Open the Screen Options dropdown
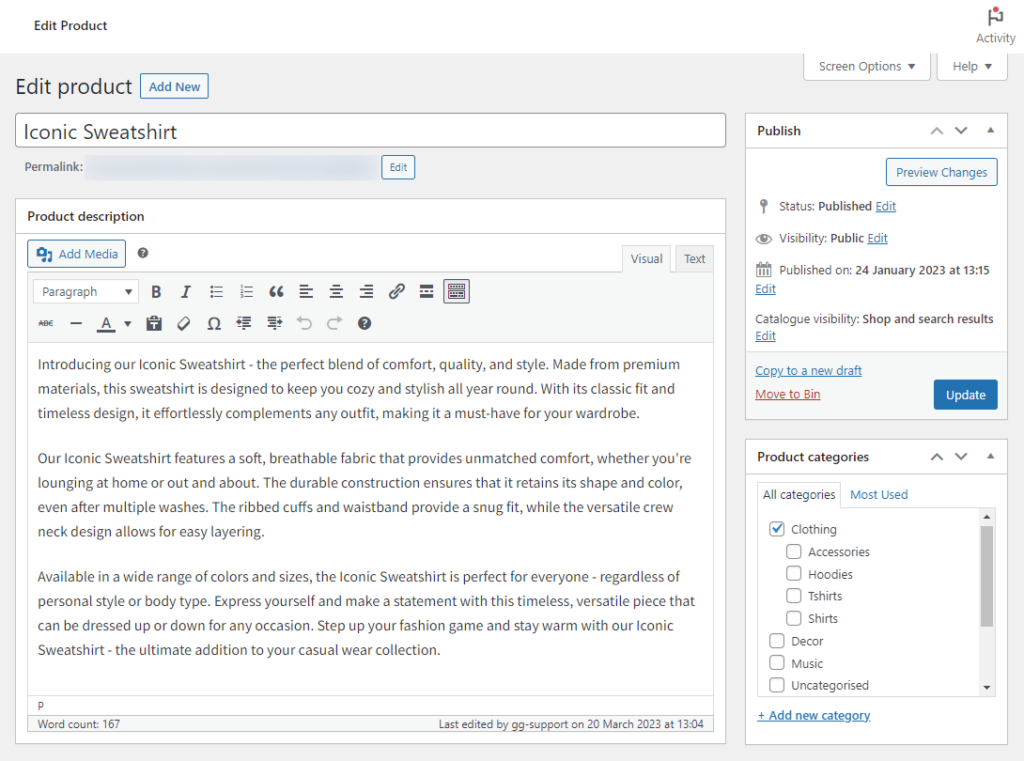The height and width of the screenshot is (761, 1024). (866, 66)
